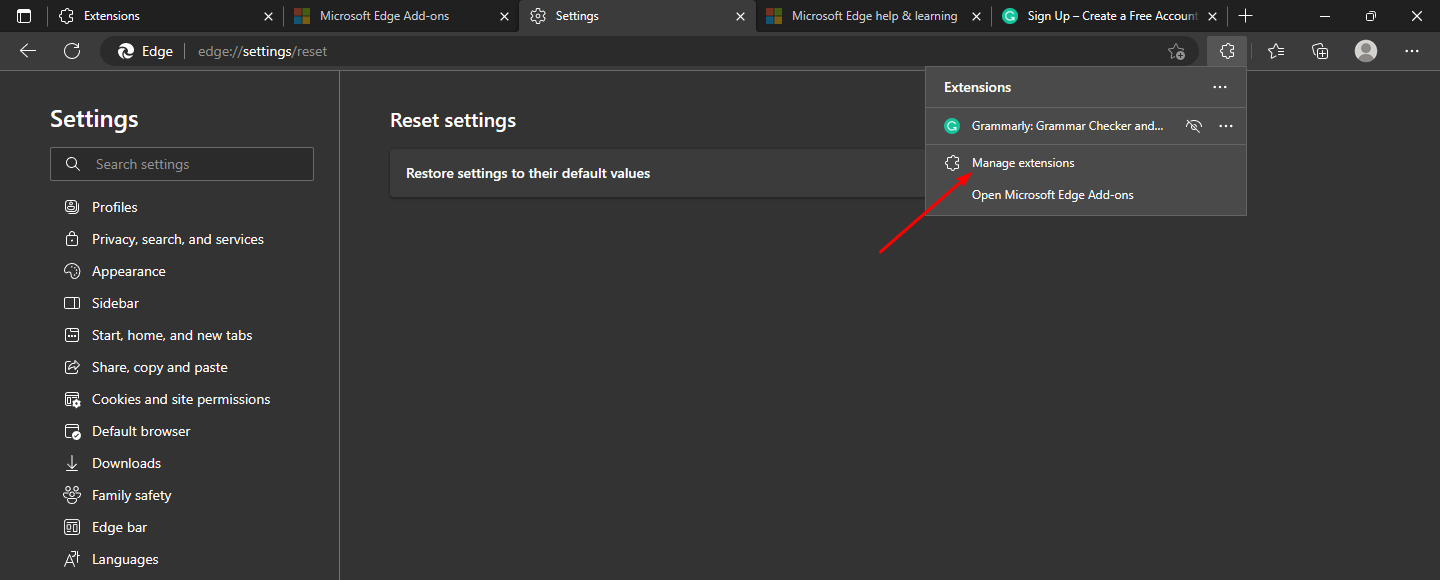Open the Collections icon
The height and width of the screenshot is (580, 1440).
[1320, 51]
